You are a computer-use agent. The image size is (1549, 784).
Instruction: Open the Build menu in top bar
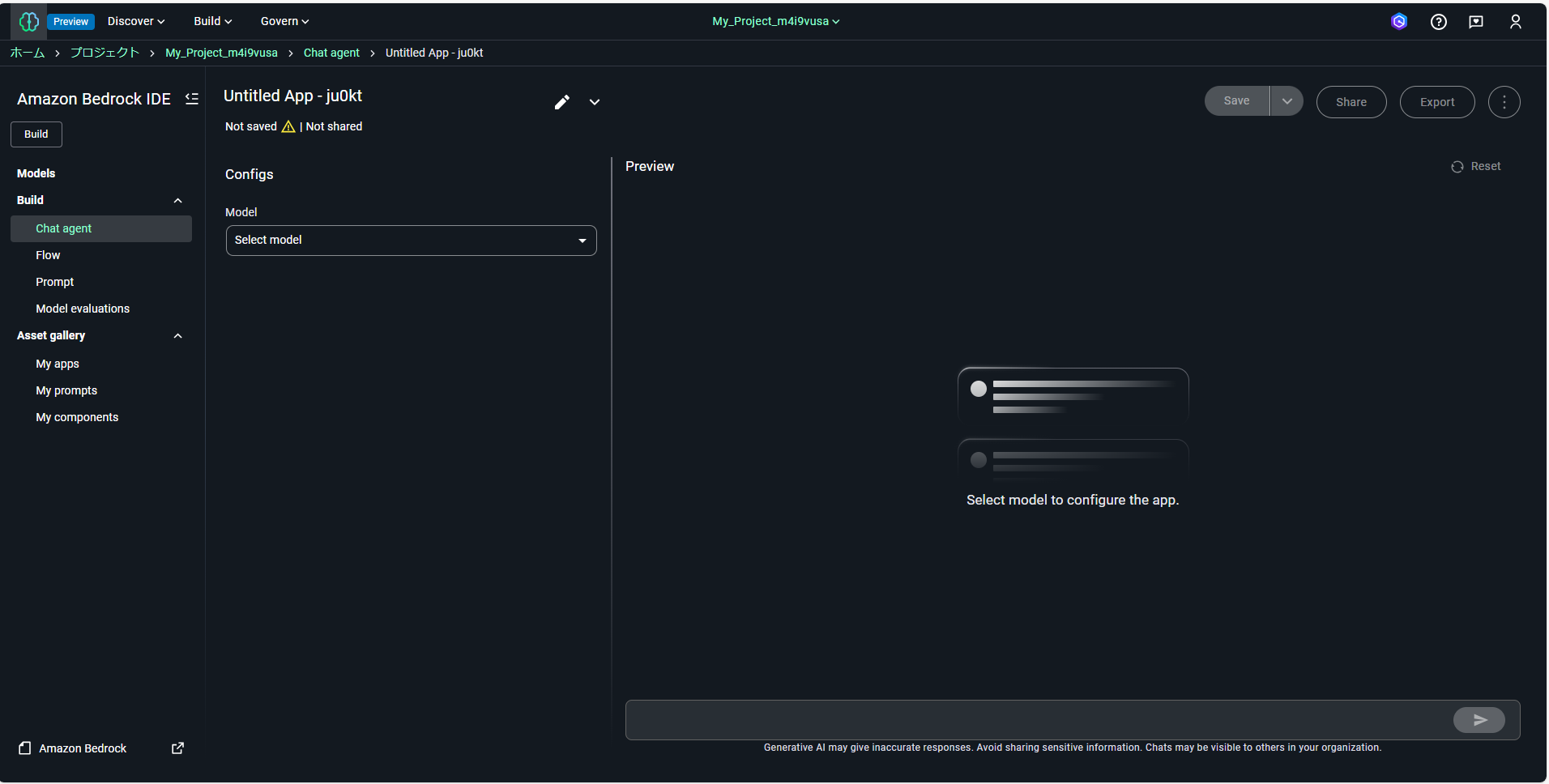click(213, 22)
